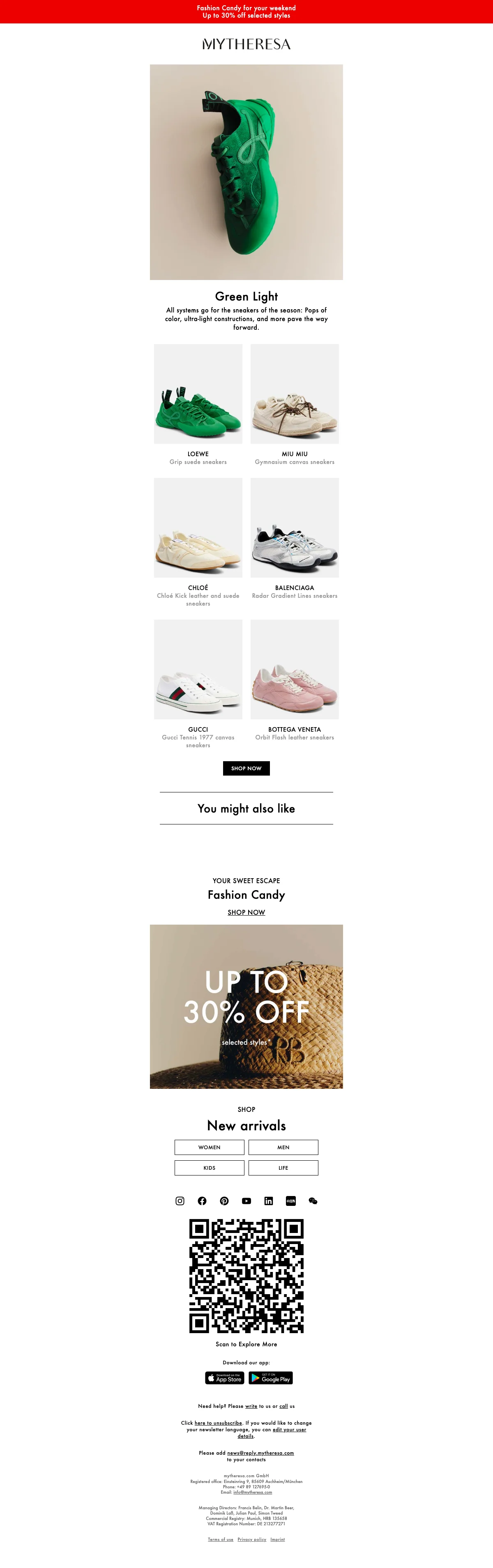Open the Pinterest icon
The height and width of the screenshot is (1568, 493).
tap(224, 1201)
